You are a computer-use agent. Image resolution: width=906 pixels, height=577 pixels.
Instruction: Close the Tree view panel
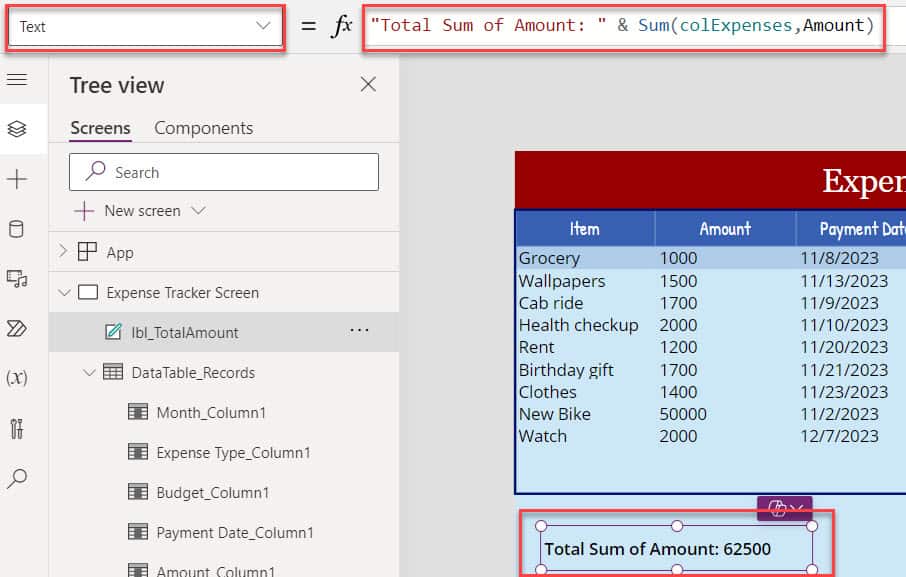coord(368,84)
